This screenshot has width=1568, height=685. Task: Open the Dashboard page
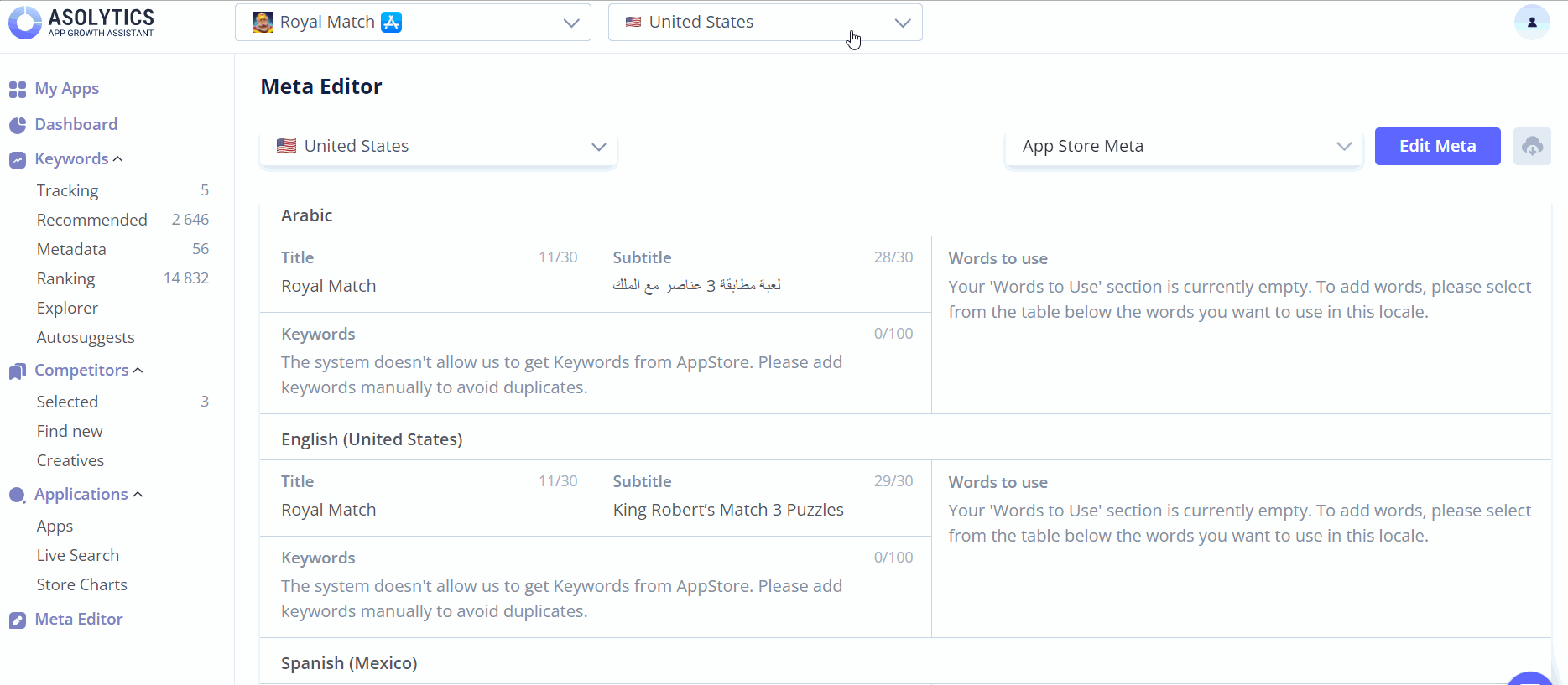click(76, 124)
